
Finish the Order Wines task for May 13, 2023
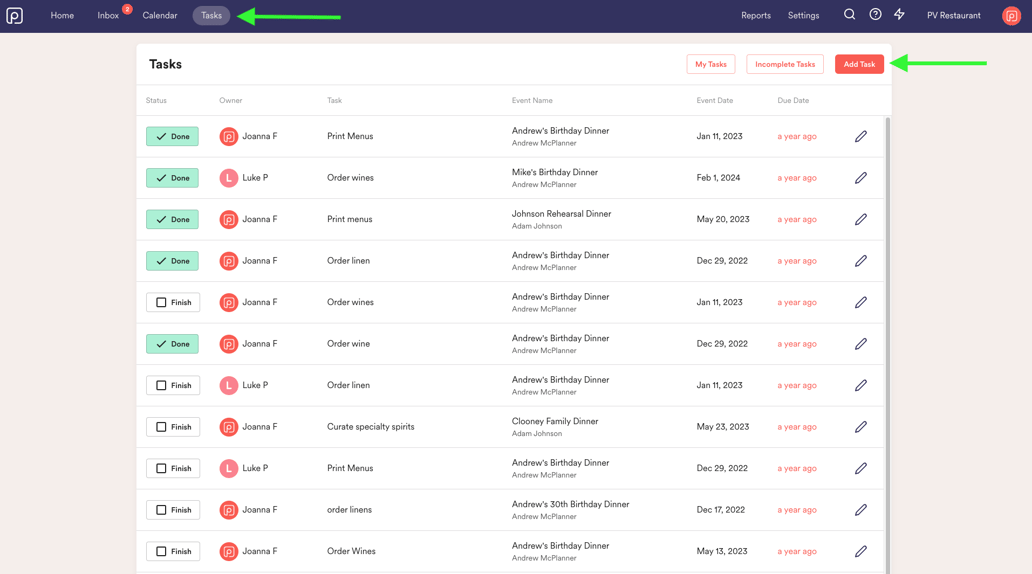(173, 551)
